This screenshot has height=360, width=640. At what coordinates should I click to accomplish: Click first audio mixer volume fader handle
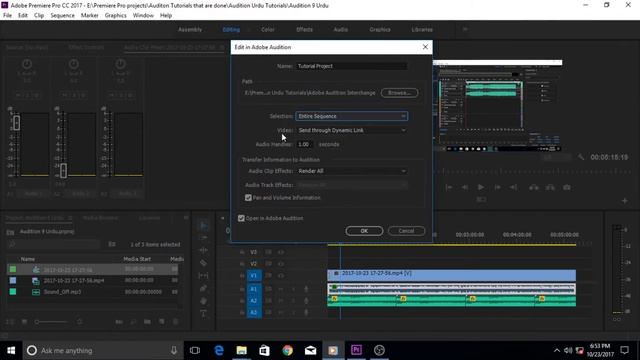click(17, 123)
